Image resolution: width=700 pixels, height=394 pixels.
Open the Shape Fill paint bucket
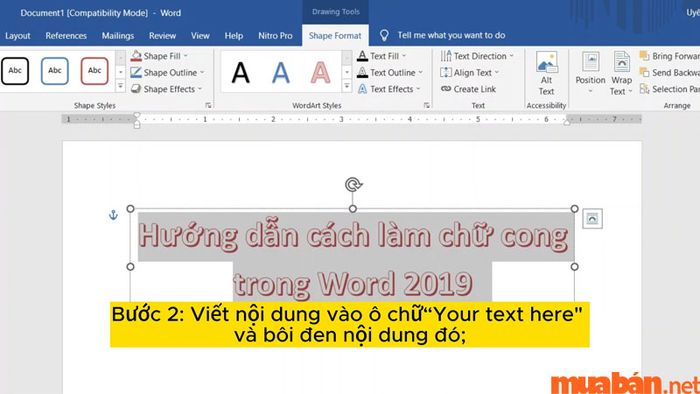coord(136,56)
